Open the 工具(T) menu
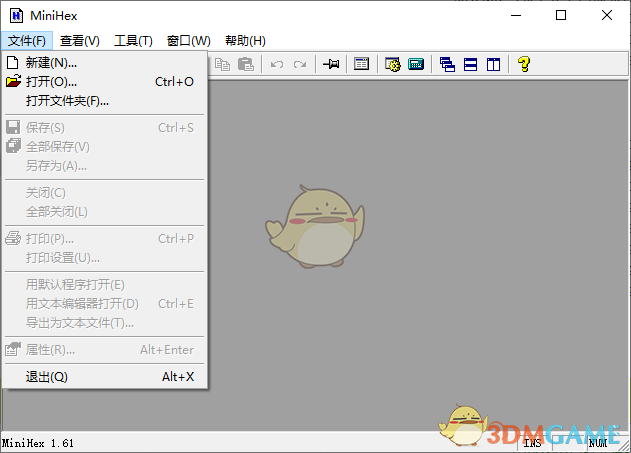The image size is (631, 453). click(133, 41)
